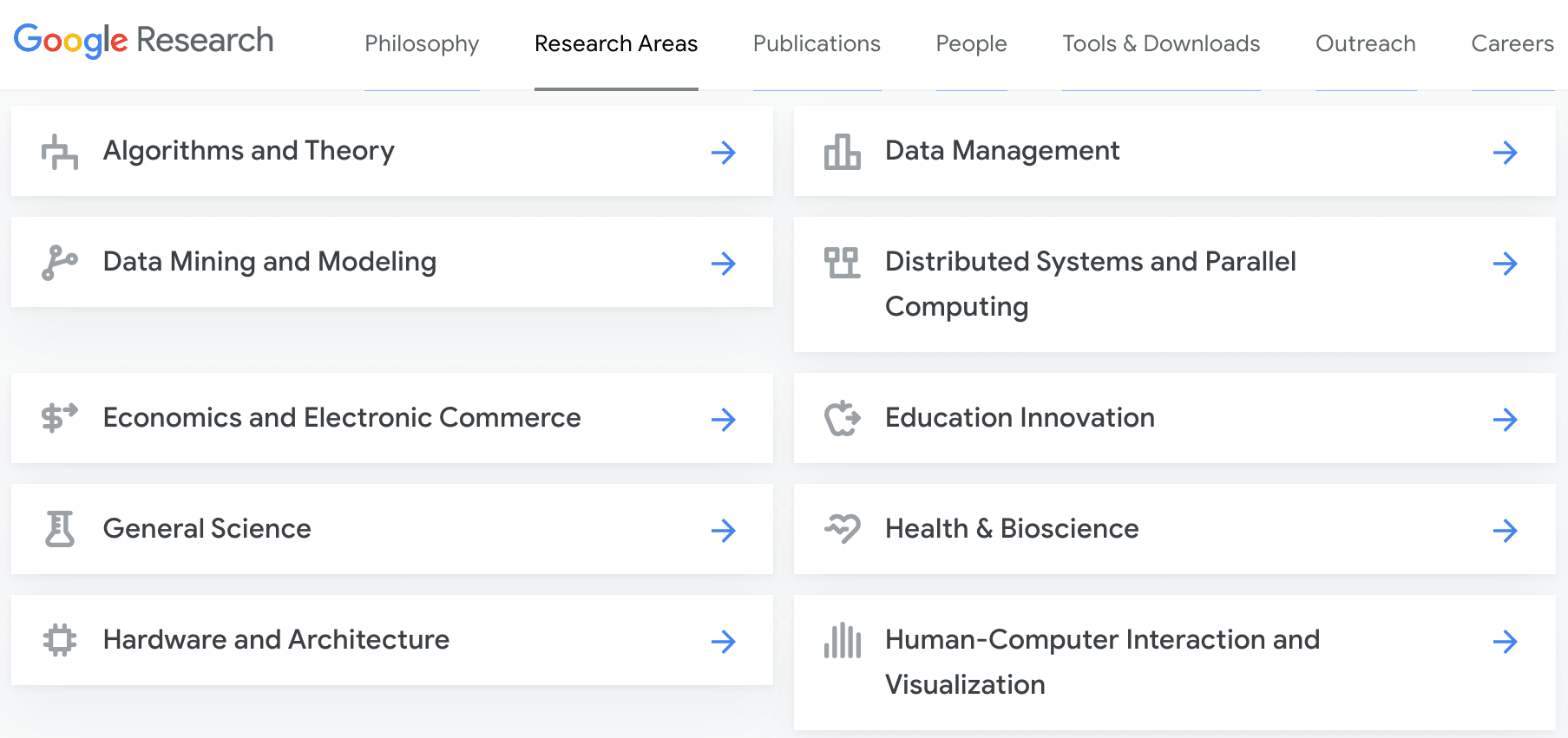The width and height of the screenshot is (1568, 738).
Task: Click the General Science flask icon
Action: 60,529
